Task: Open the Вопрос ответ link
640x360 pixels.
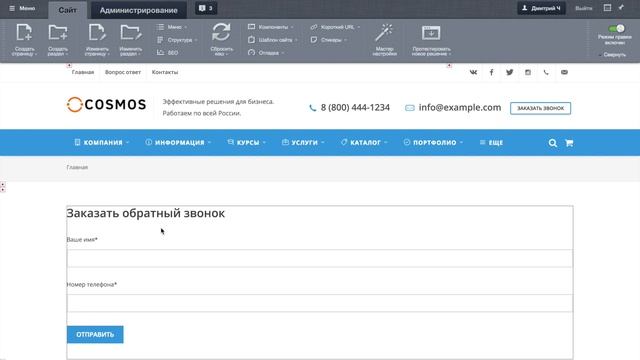Action: point(123,72)
